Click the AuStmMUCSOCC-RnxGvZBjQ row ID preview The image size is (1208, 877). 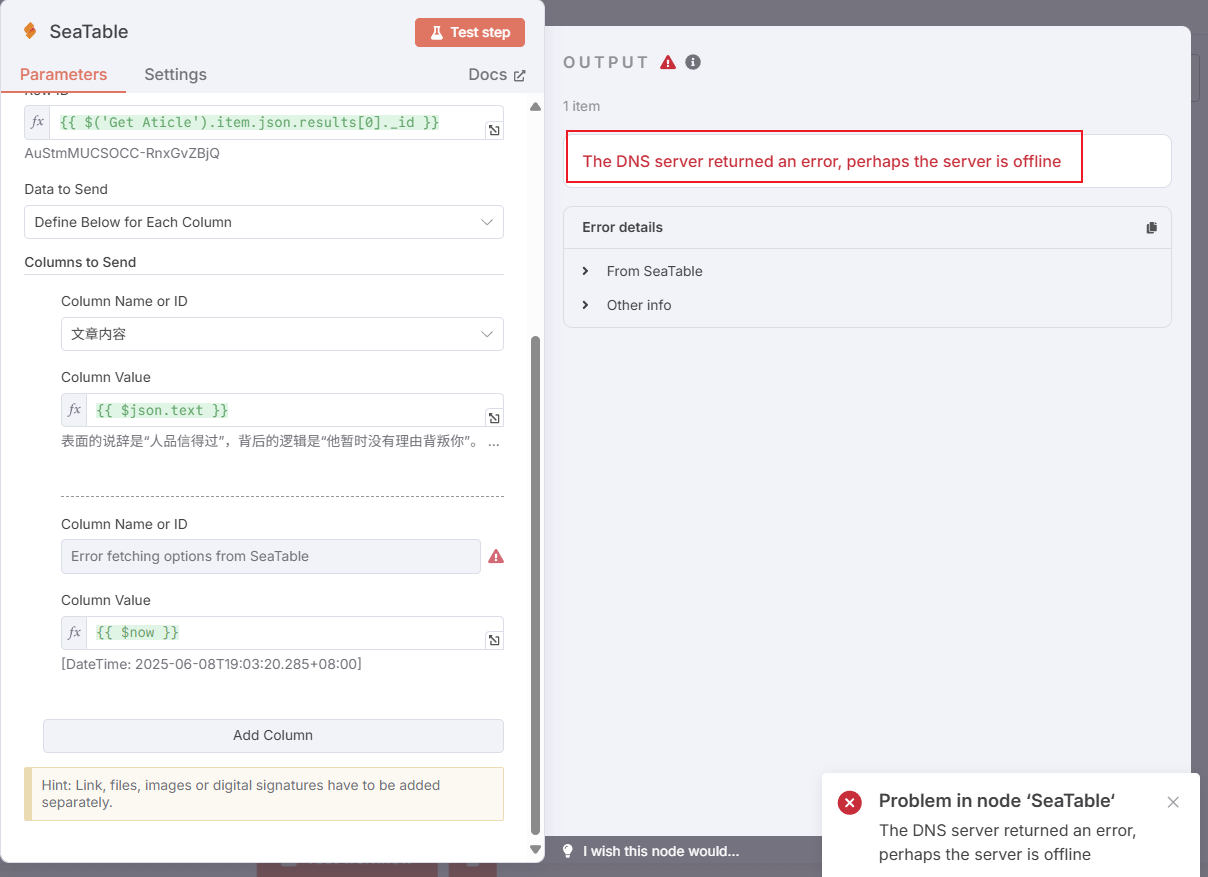tap(122, 153)
